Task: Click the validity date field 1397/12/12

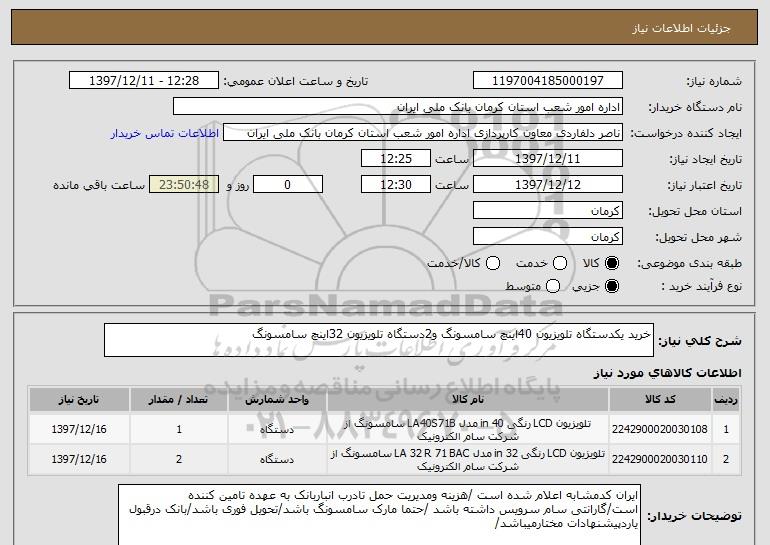Action: [548, 185]
